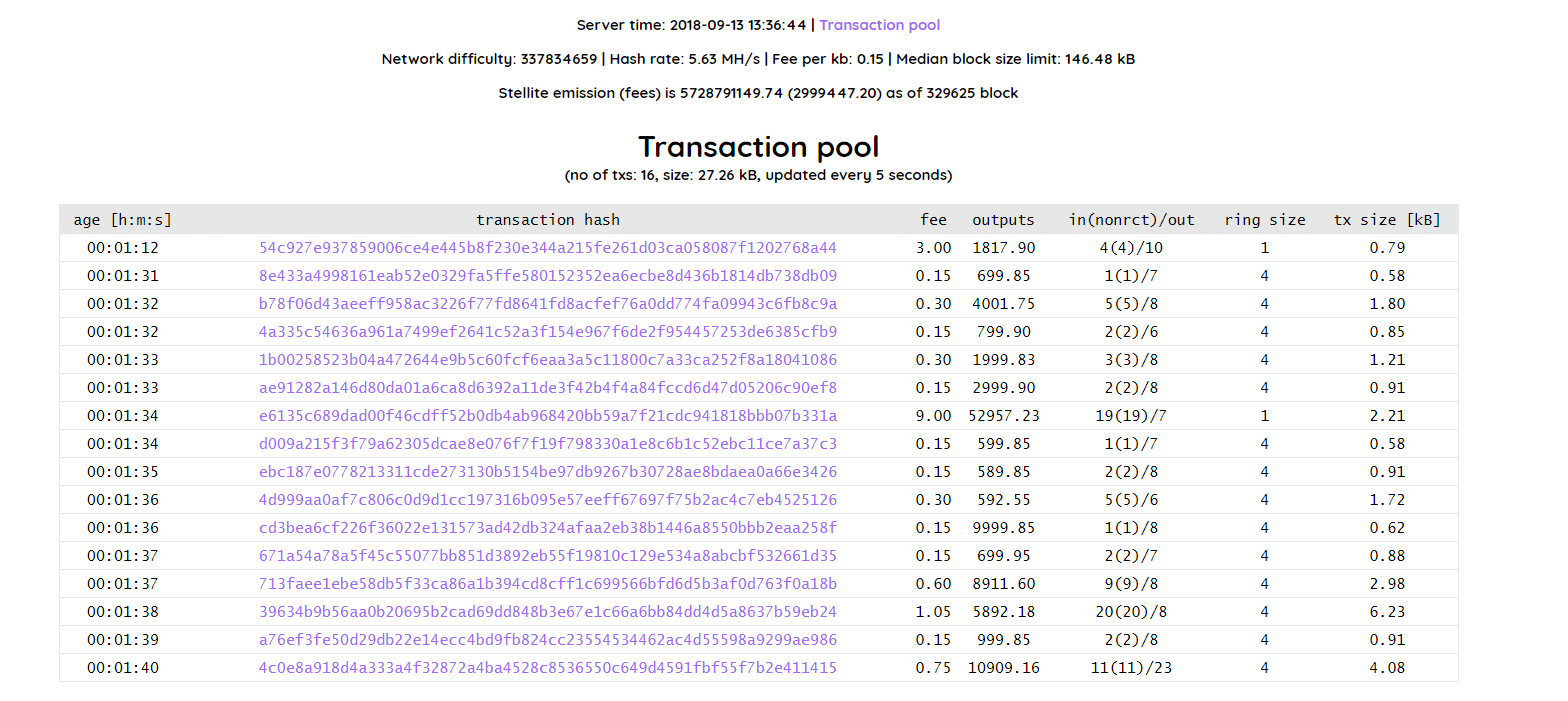The image size is (1568, 701).
Task: Select the tx size value 4.08
Action: click(x=1387, y=668)
